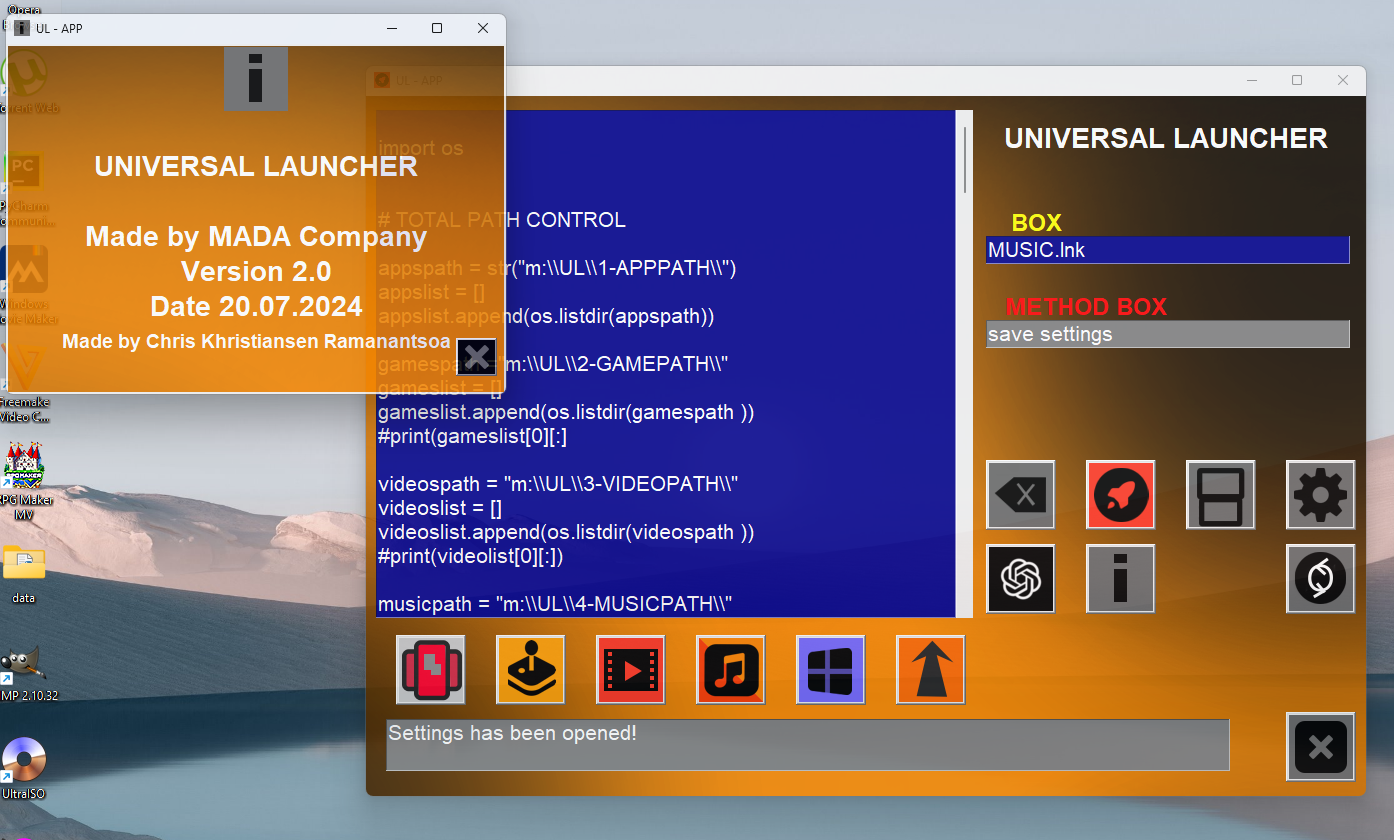This screenshot has width=1394, height=840.
Task: Refresh using the circular arrow icon
Action: (1320, 578)
